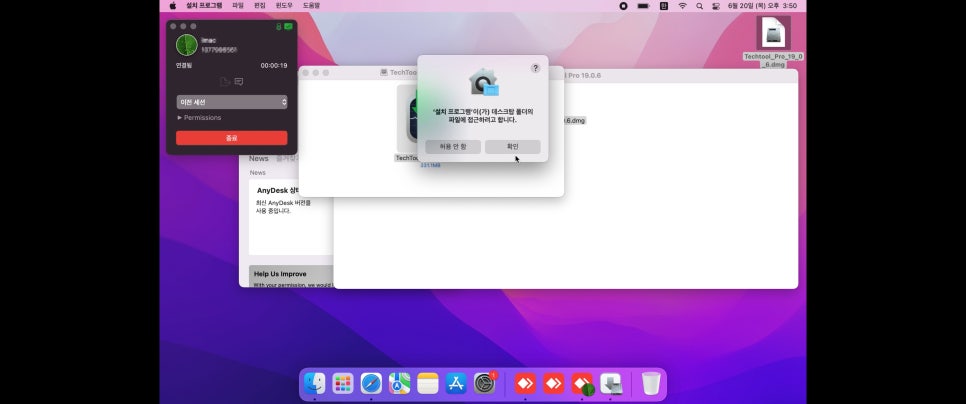Open the Trash in the dock

click(651, 383)
